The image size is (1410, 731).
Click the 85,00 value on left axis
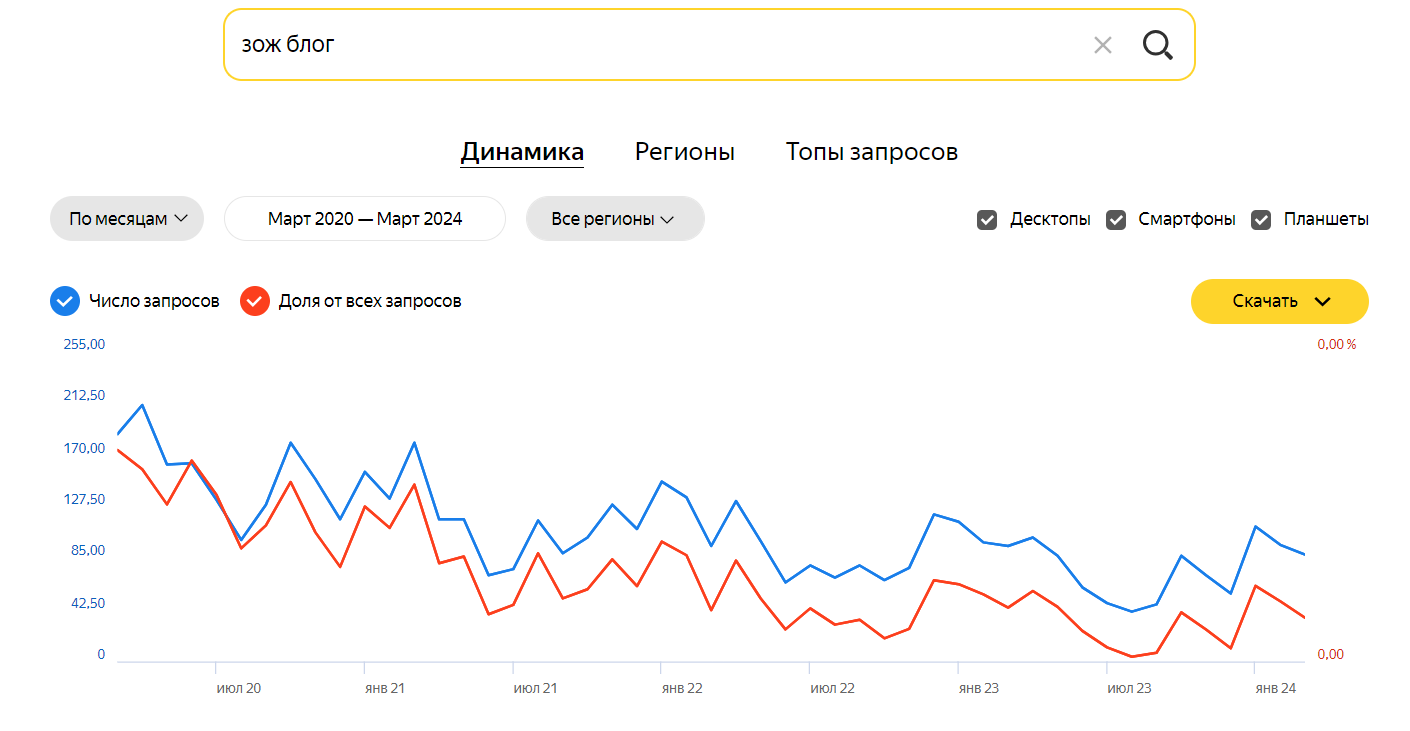(x=88, y=551)
